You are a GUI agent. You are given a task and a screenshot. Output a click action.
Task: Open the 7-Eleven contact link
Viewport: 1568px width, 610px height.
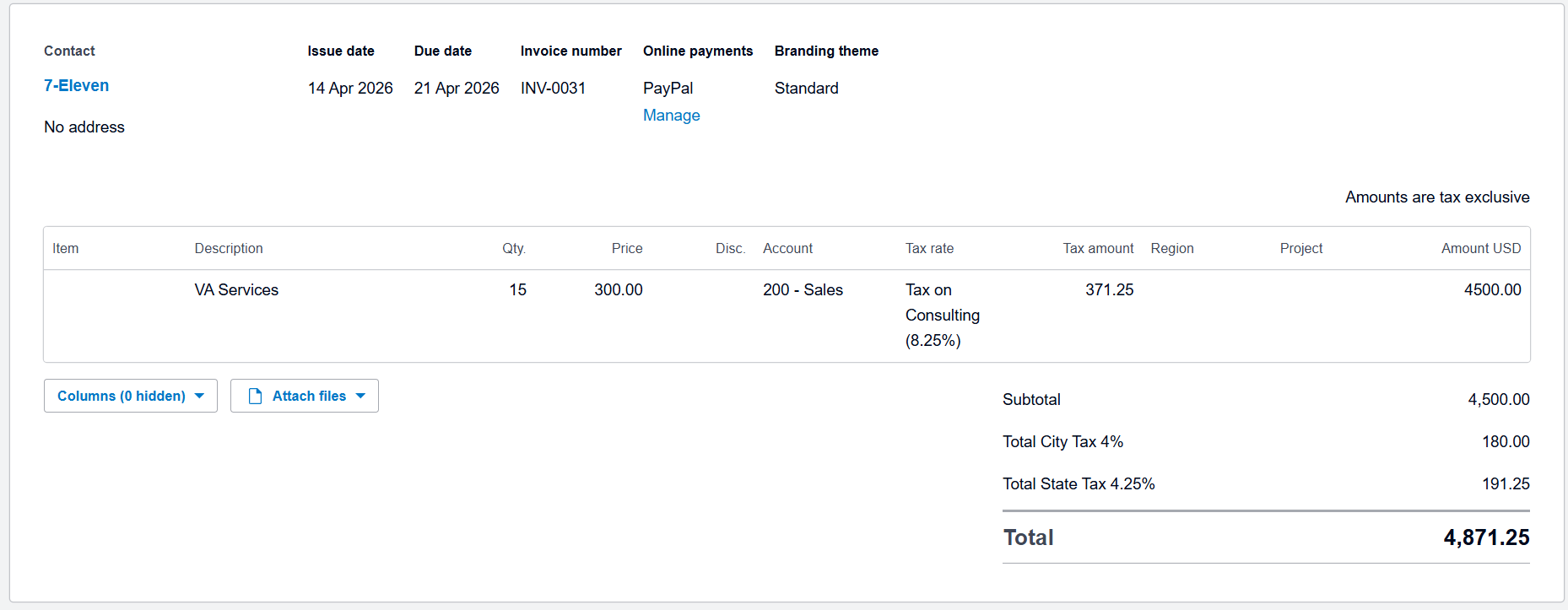(76, 85)
